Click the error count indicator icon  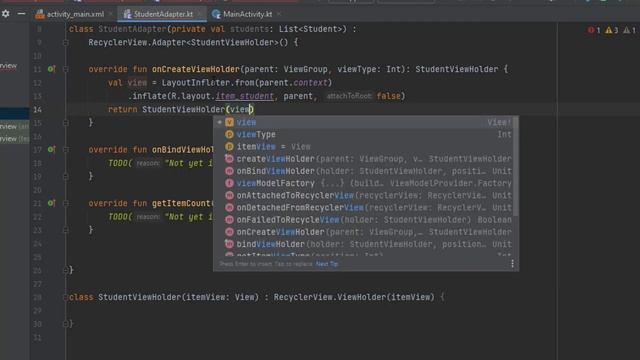[x=593, y=30]
